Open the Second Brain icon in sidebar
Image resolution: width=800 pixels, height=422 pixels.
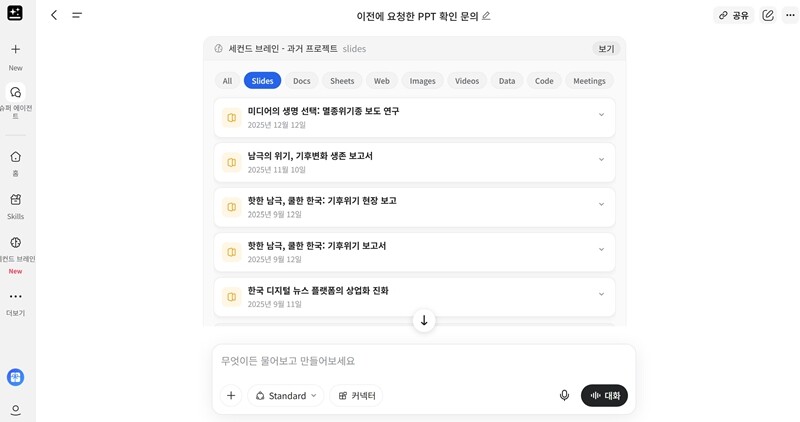(15, 242)
